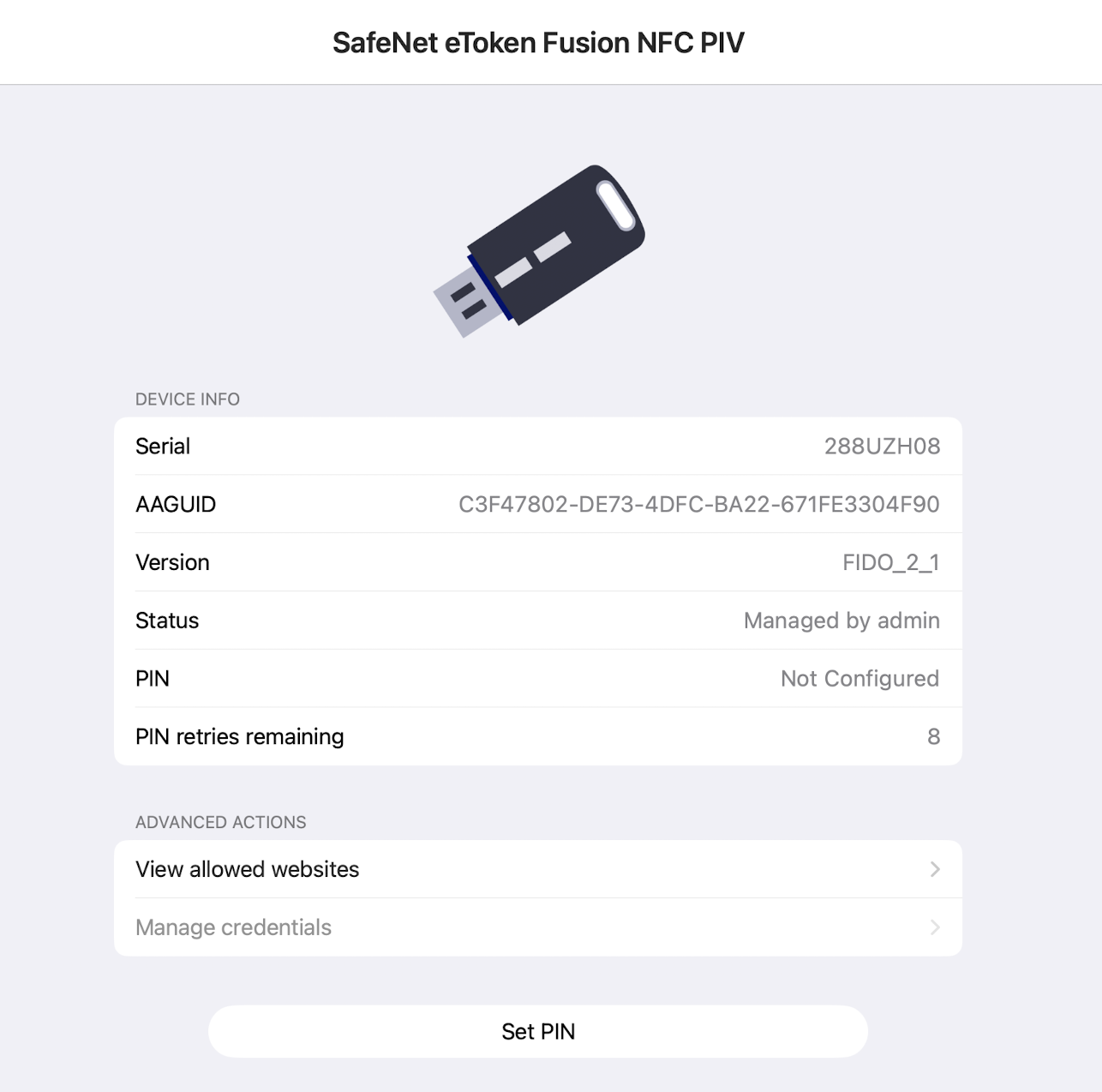Select the Version FIDO_2_1 value
Image resolution: width=1102 pixels, height=1092 pixels.
coord(890,563)
